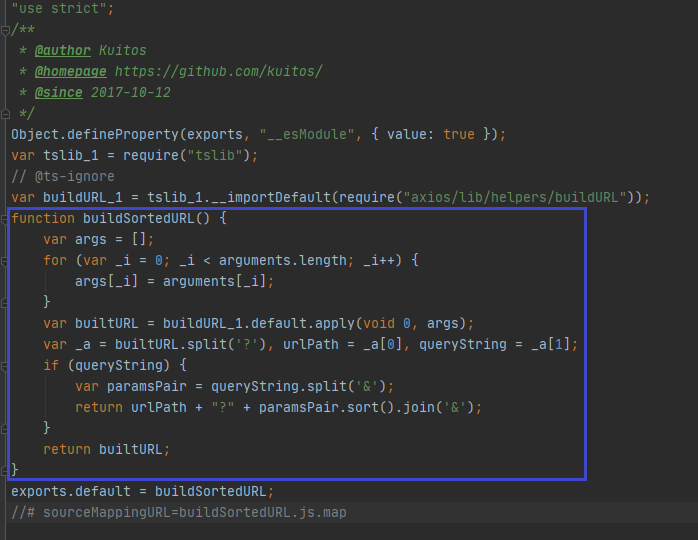Click the "axios/lib/helpers/buildURL" string
This screenshot has width=698, height=540.
[x=515, y=197]
